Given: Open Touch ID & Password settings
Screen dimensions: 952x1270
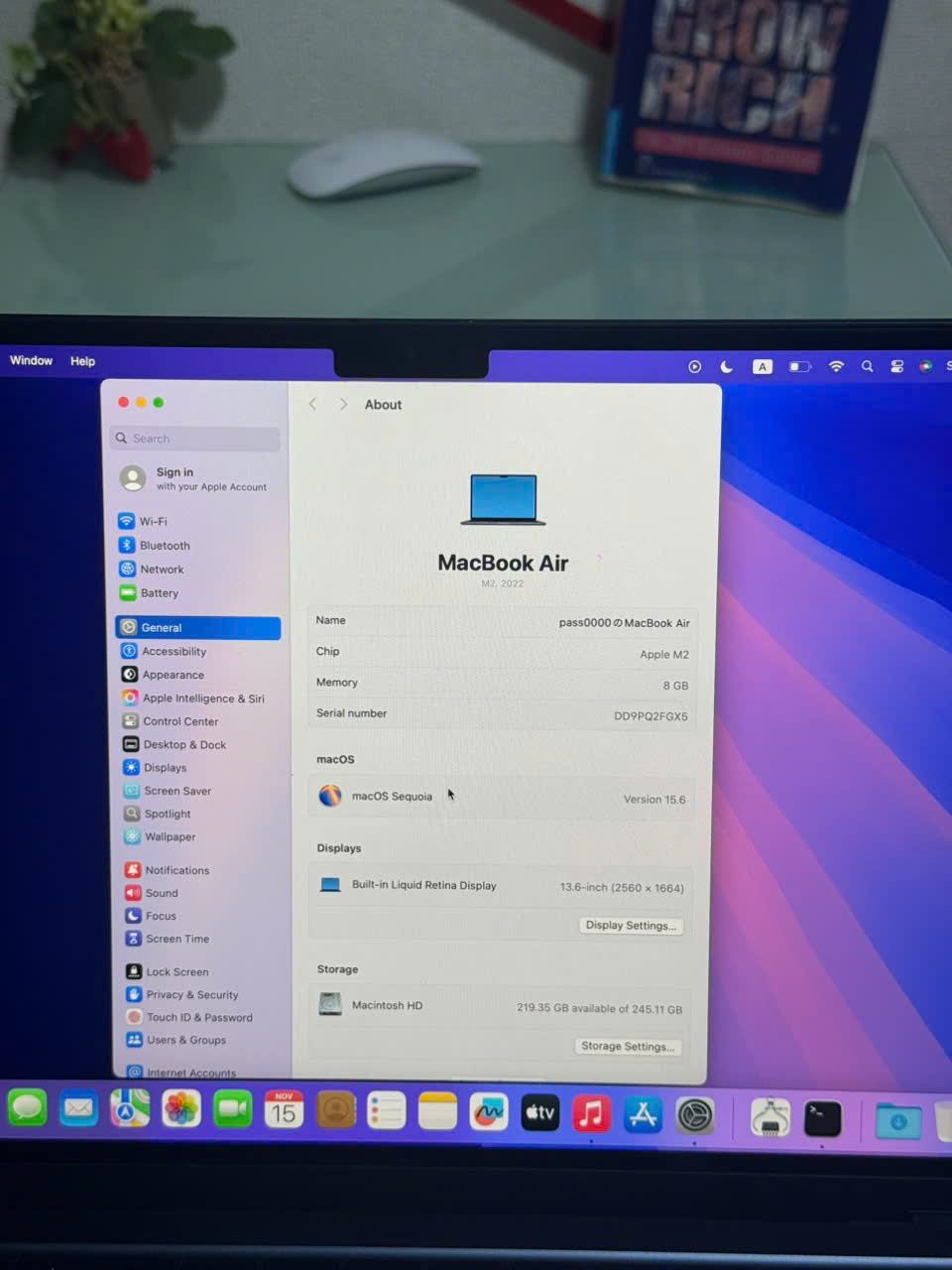Looking at the screenshot, I should click(198, 1018).
